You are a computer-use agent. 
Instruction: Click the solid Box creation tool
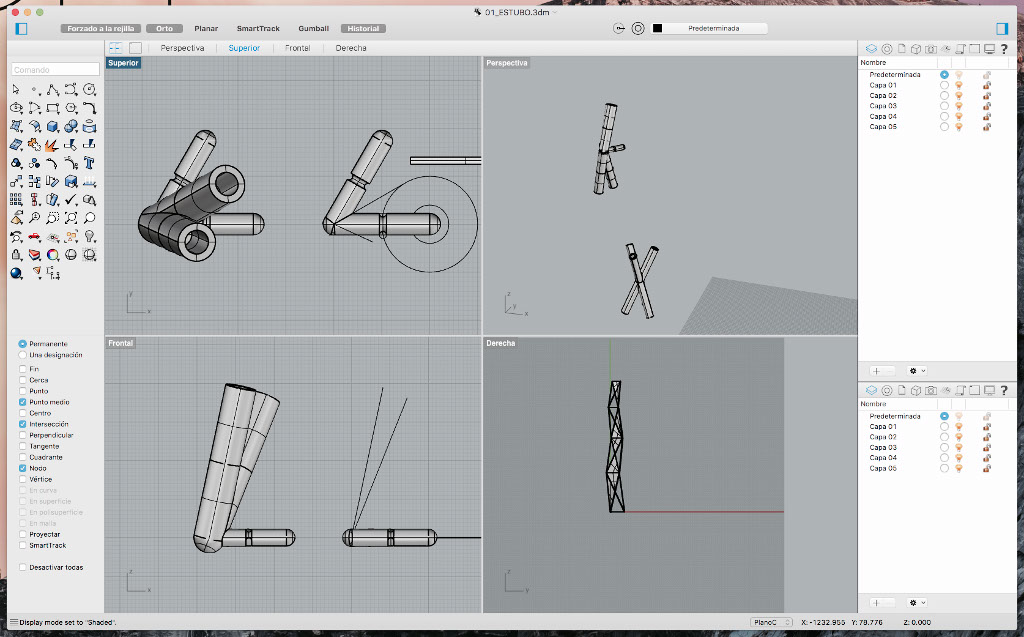pos(53,127)
